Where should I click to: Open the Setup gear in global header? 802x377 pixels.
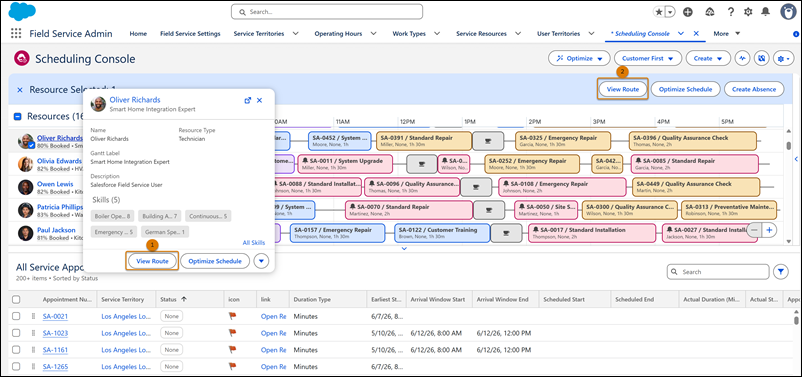coord(748,12)
